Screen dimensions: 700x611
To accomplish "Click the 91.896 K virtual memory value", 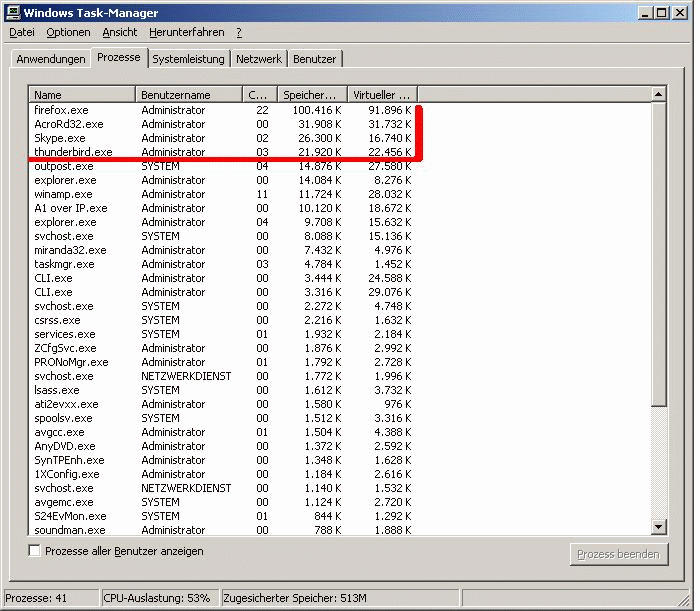I will pos(390,110).
